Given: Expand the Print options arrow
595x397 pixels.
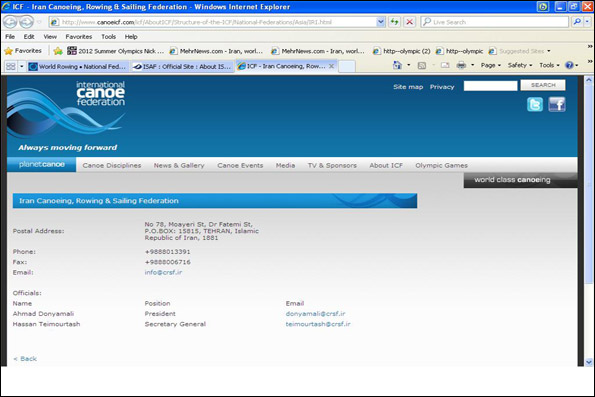Looking at the screenshot, I should point(472,65).
